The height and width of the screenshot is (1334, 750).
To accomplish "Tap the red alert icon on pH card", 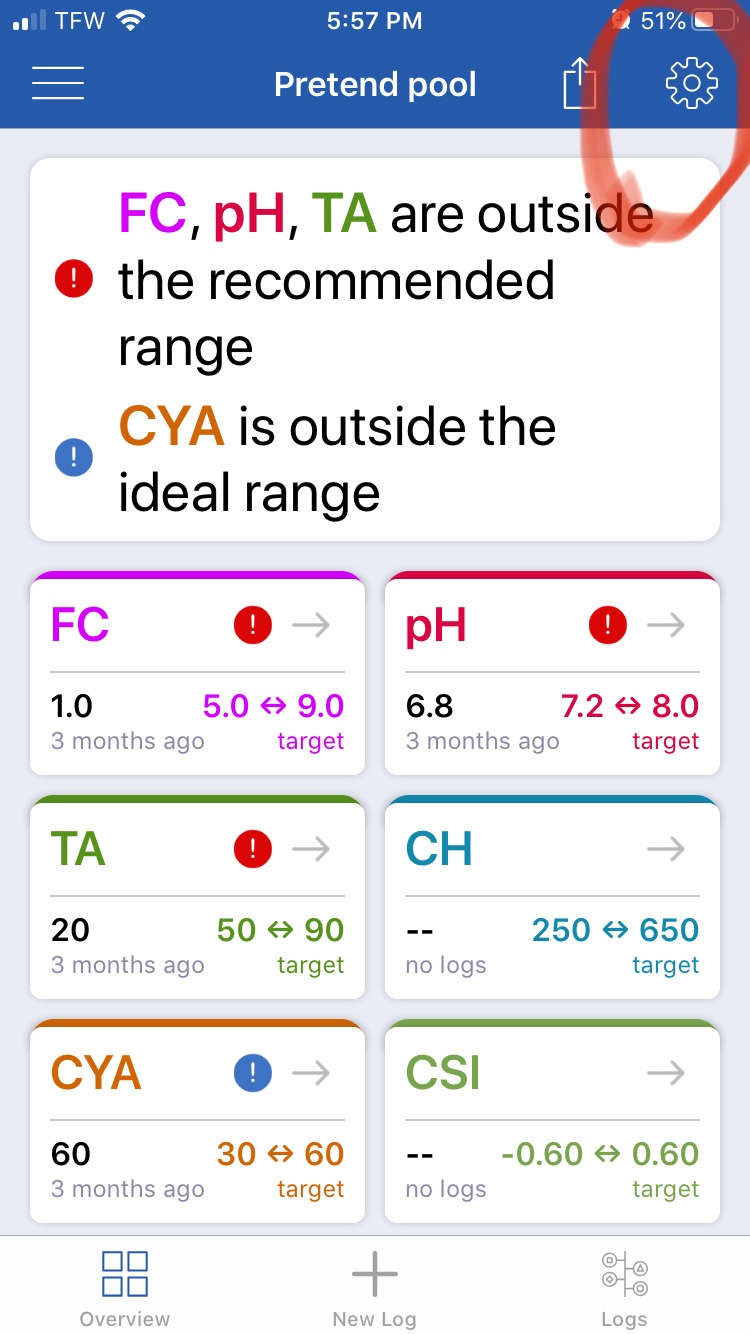I will click(x=608, y=626).
